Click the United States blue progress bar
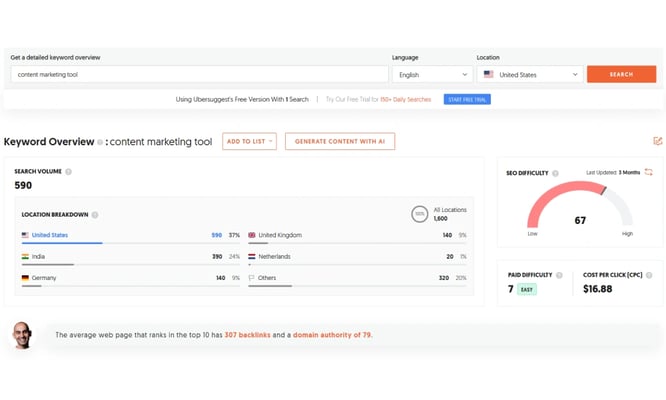The width and height of the screenshot is (666, 400). (62, 243)
